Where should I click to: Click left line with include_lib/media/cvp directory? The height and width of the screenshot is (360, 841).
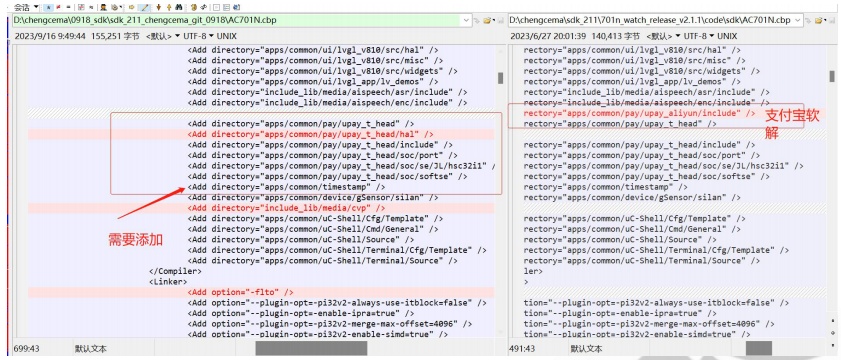coord(286,208)
